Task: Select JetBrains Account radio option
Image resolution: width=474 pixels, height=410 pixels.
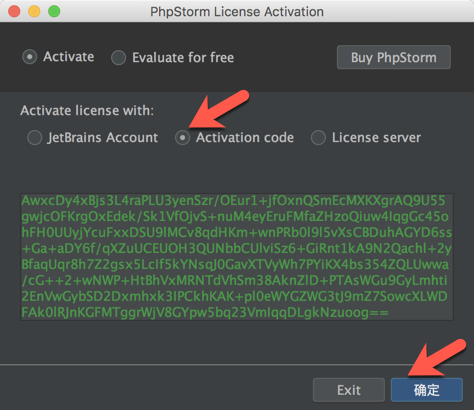Action: 34,138
